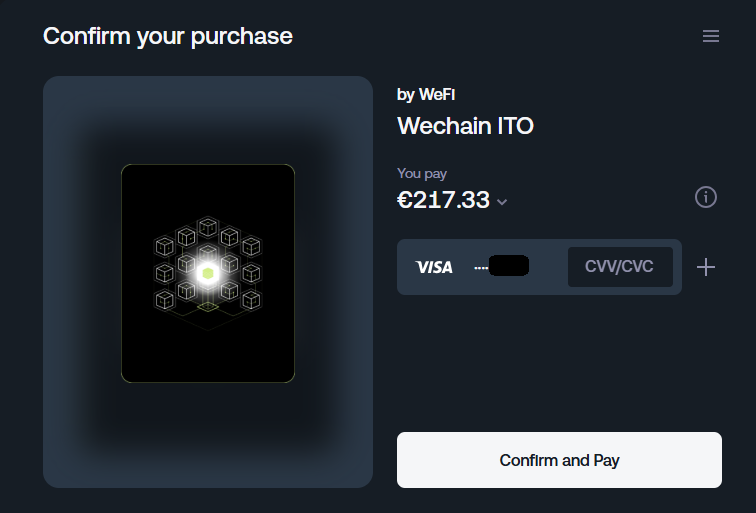
Task: Focus the CVV/CVC input field
Action: pyautogui.click(x=620, y=267)
